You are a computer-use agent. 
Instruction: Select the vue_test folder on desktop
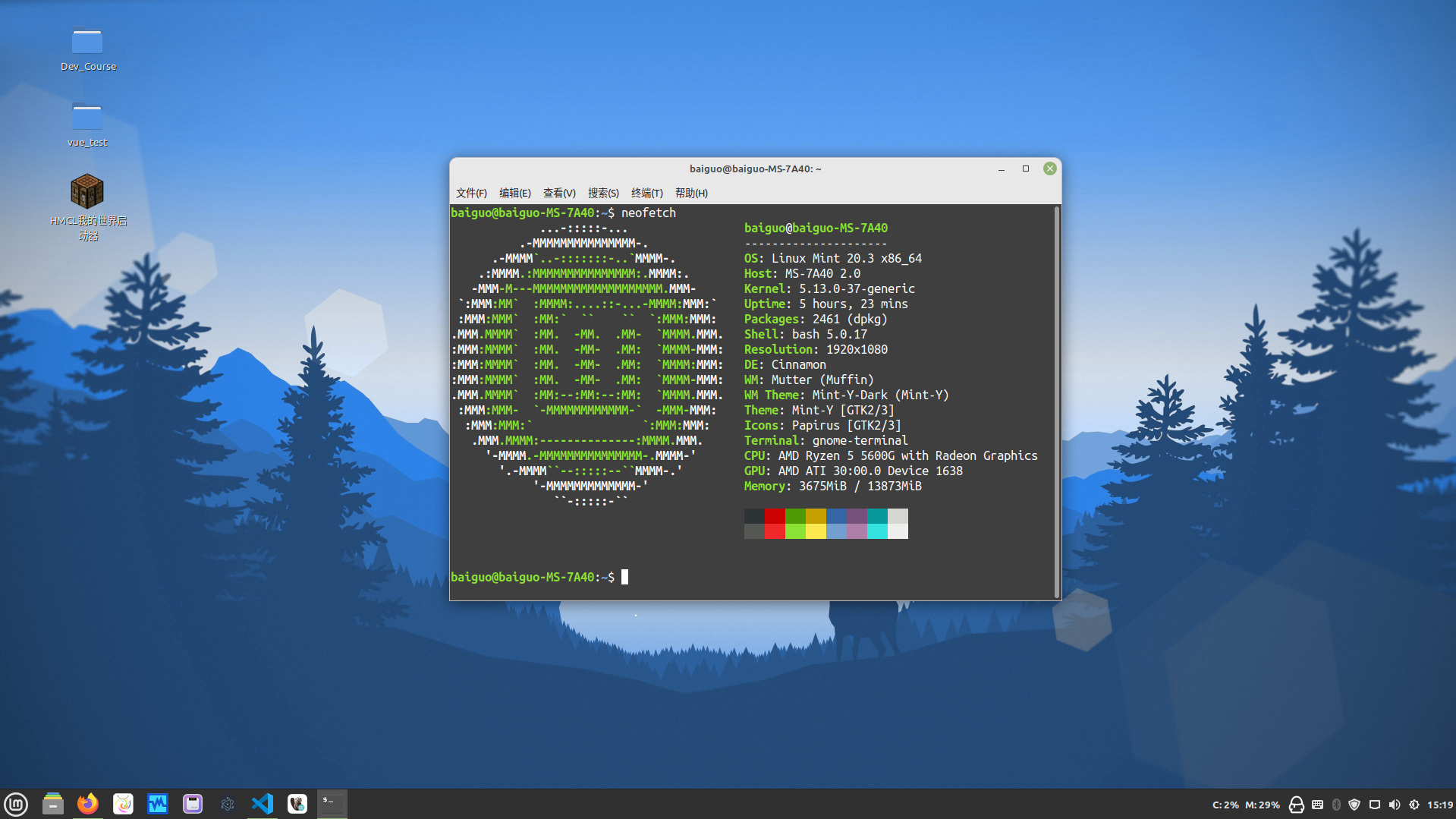coord(87,118)
